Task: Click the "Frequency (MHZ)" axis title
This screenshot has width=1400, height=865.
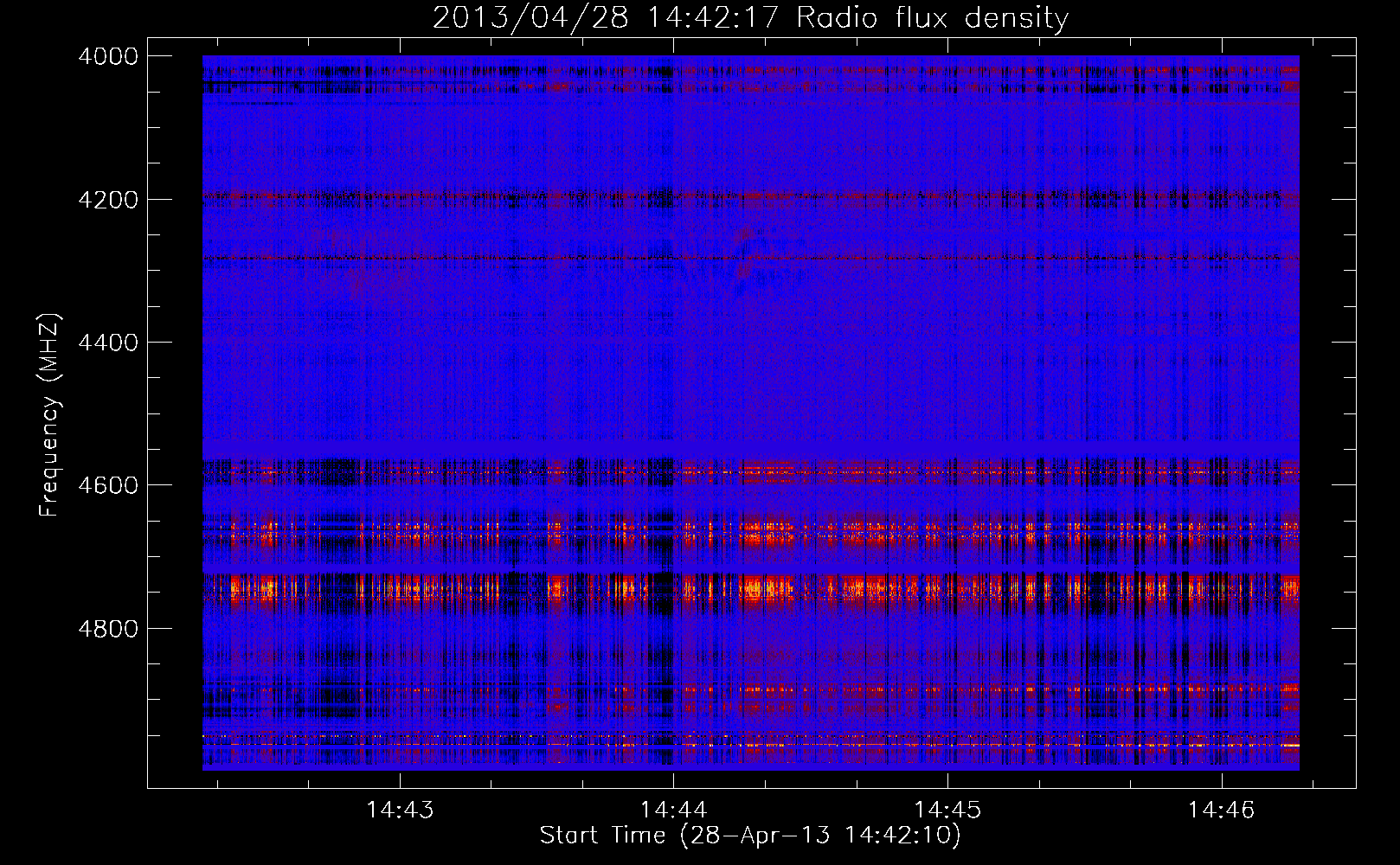Action: coord(50,415)
